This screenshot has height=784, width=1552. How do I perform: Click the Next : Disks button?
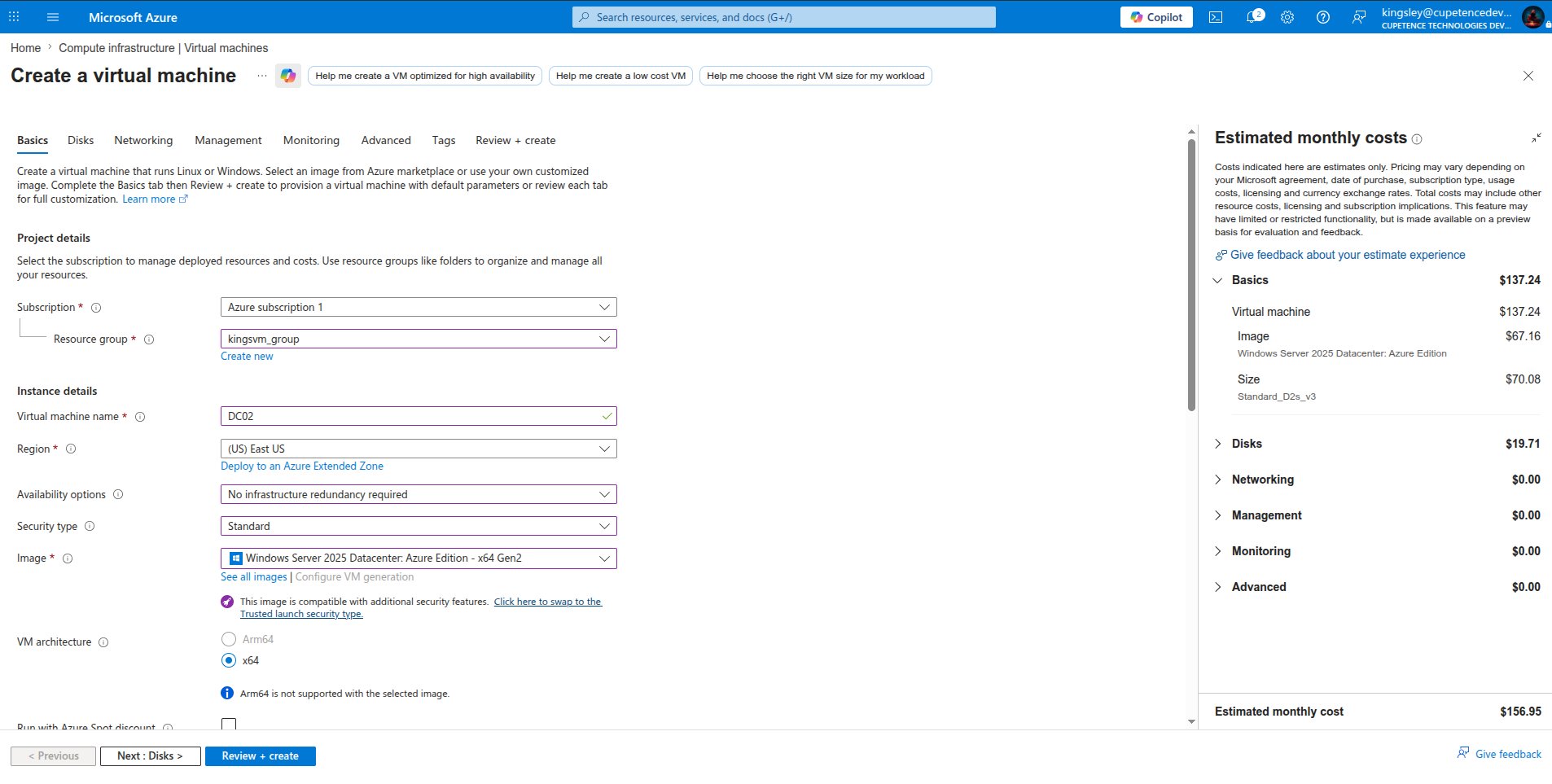pyautogui.click(x=150, y=756)
